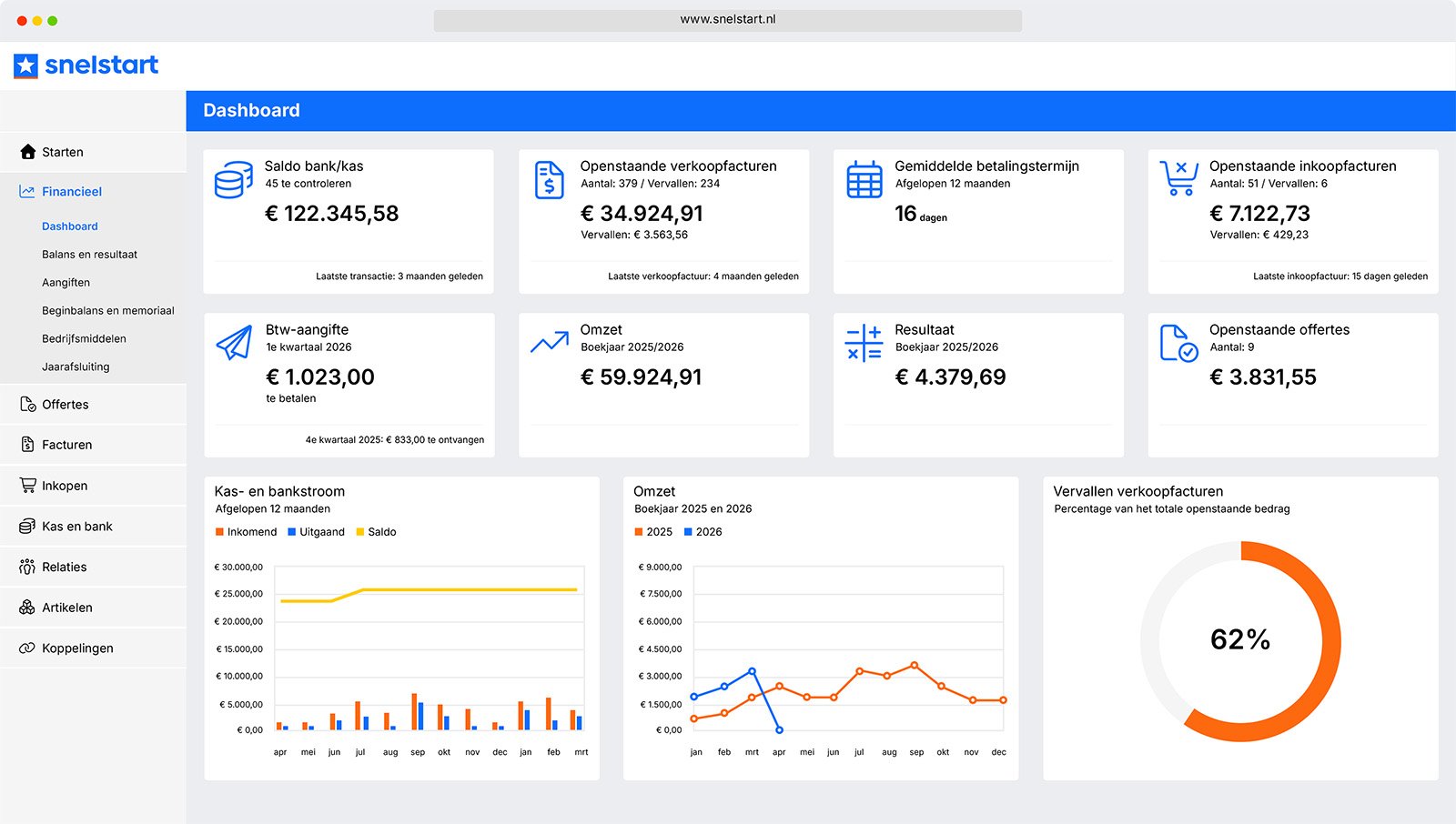Toggle the Inkomend legend series

(246, 532)
